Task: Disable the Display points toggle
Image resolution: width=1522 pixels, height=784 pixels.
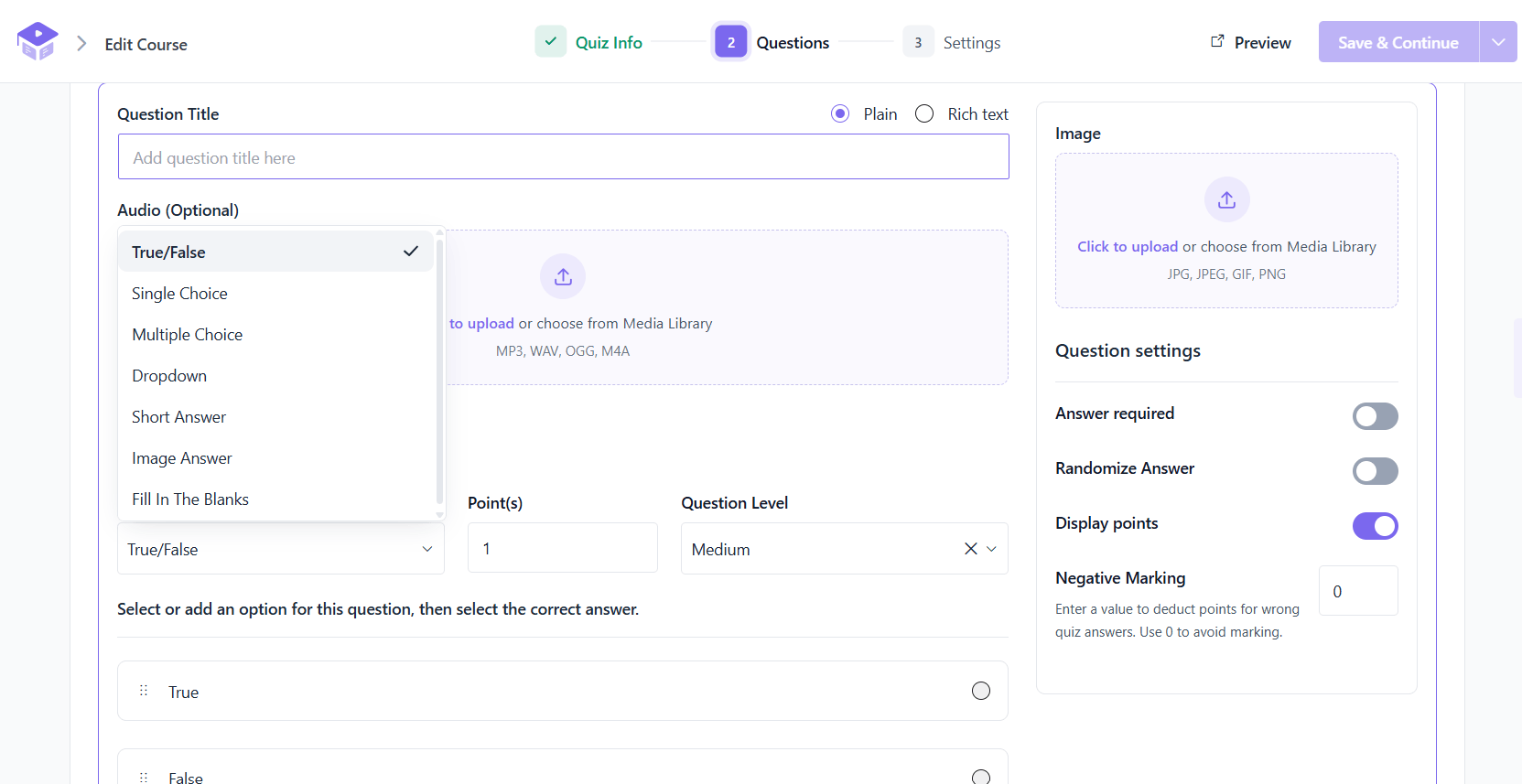Action: coord(1375,526)
